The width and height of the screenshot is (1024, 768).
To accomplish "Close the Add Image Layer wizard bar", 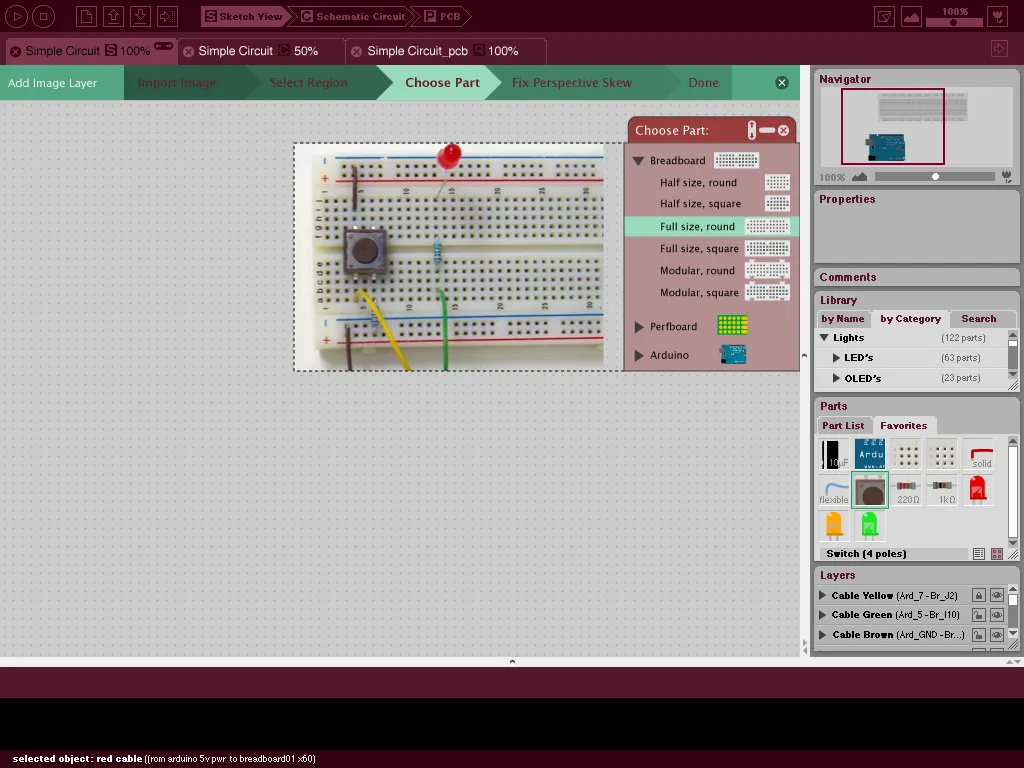I will point(782,83).
